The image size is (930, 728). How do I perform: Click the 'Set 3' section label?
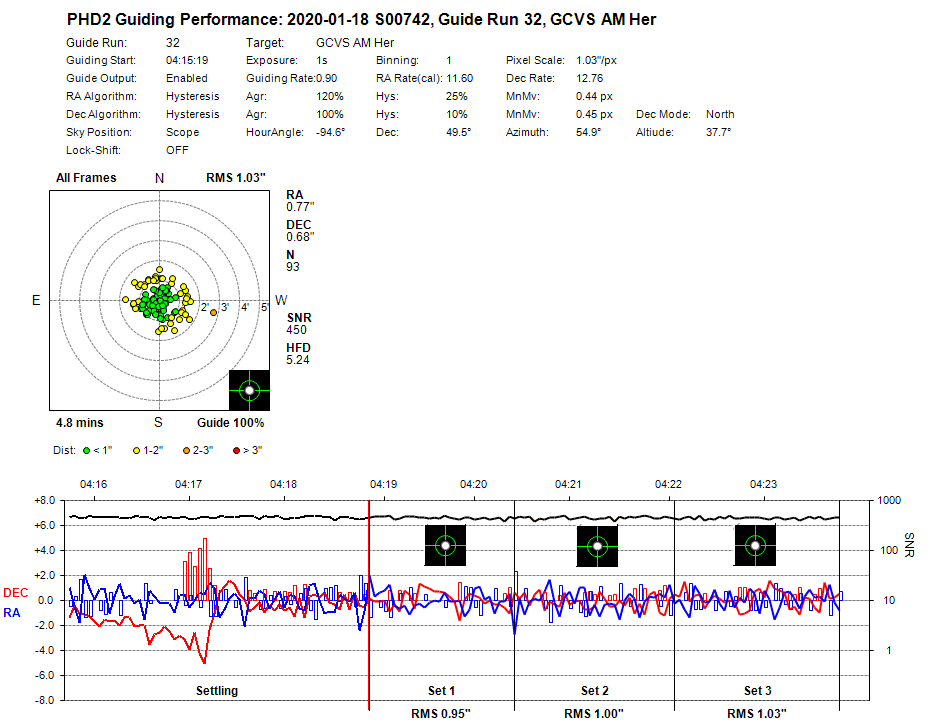click(757, 691)
